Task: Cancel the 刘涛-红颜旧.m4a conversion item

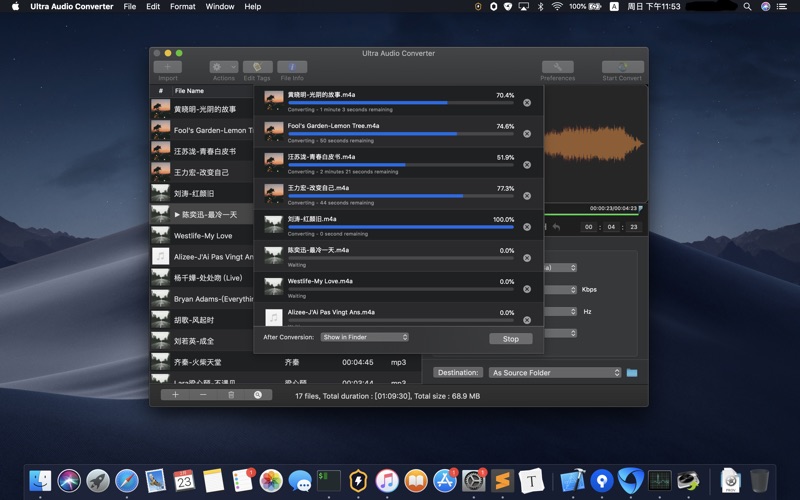Action: pyautogui.click(x=527, y=227)
